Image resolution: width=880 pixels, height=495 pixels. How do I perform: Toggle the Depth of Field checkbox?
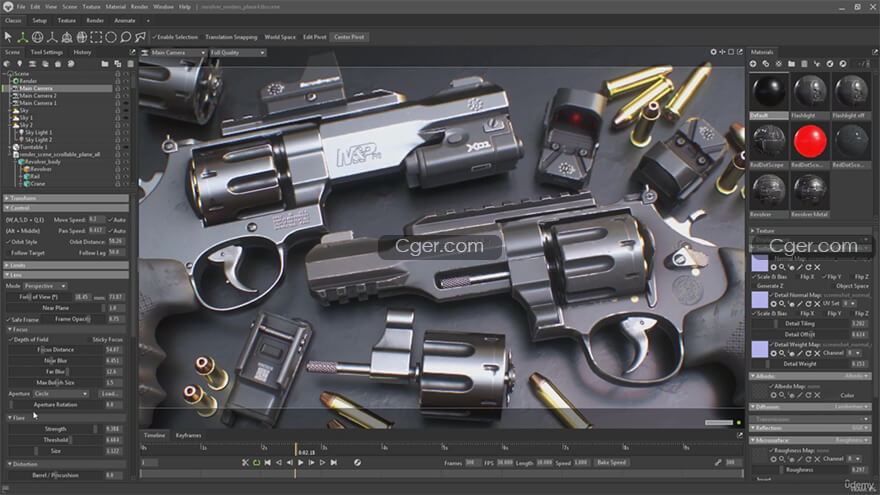[x=11, y=340]
